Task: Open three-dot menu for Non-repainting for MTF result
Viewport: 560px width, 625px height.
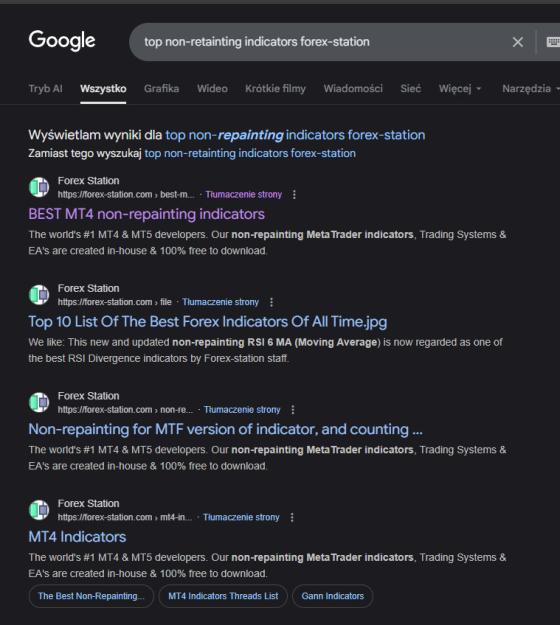Action: tap(293, 410)
